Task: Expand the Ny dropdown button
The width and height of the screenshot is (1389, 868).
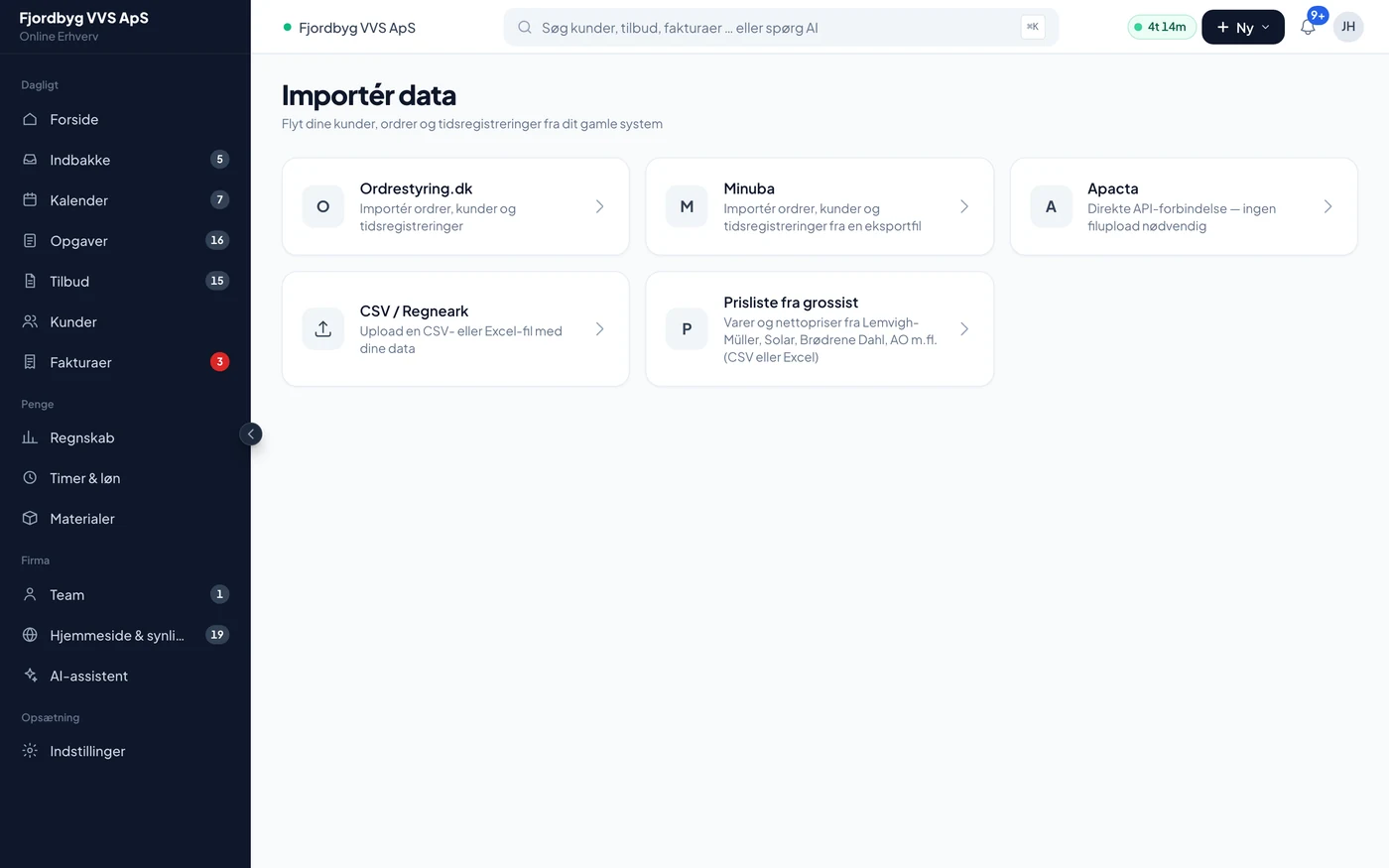Action: tap(1243, 28)
